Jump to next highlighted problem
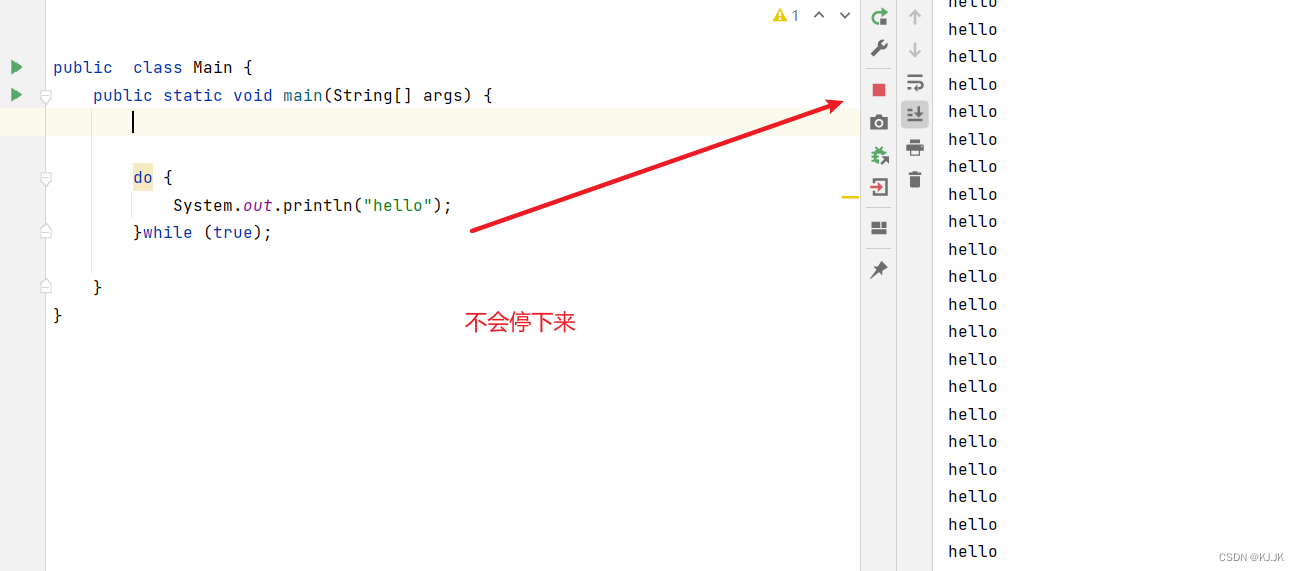 click(845, 15)
